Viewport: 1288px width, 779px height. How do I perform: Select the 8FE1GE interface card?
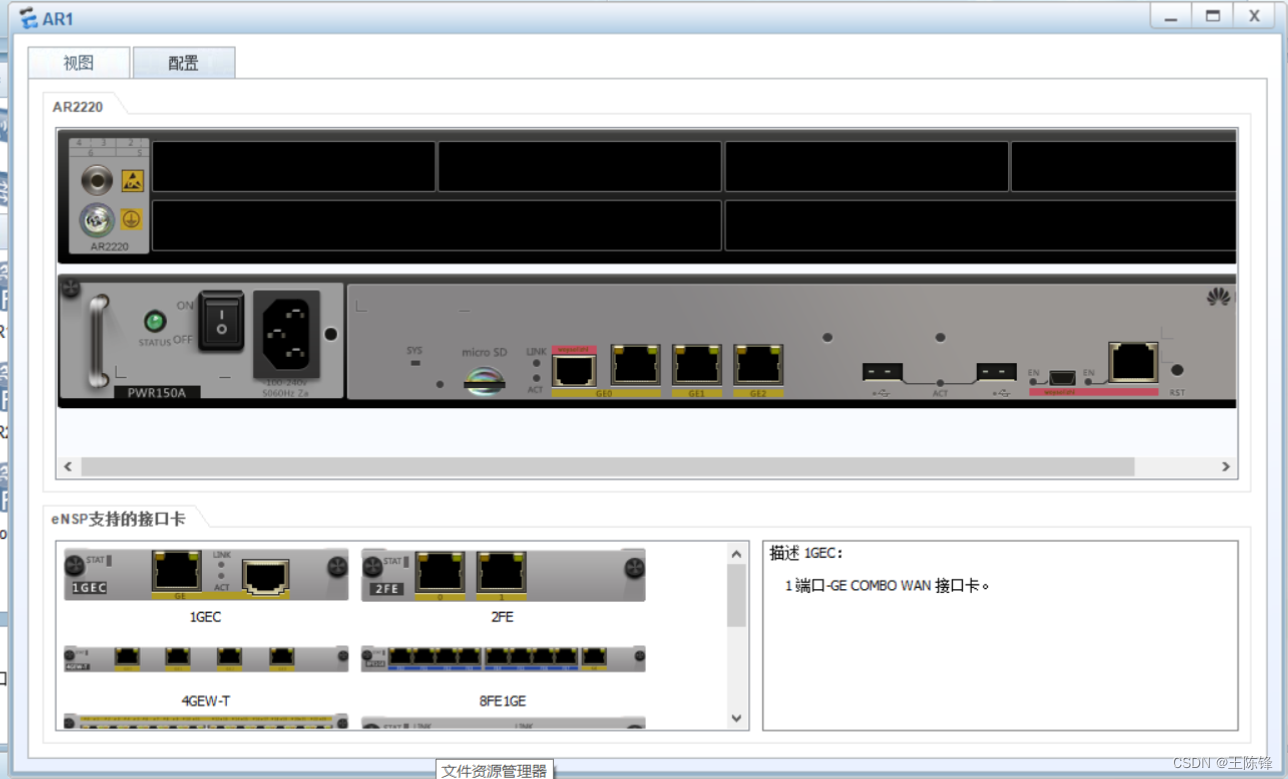[x=503, y=658]
